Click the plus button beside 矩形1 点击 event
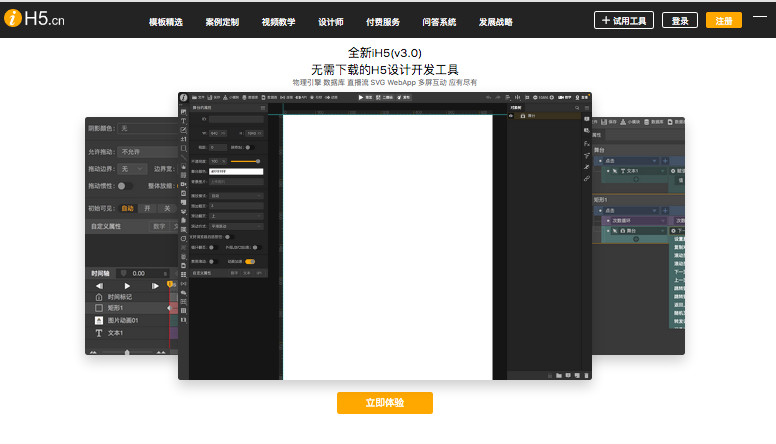 pos(665,211)
